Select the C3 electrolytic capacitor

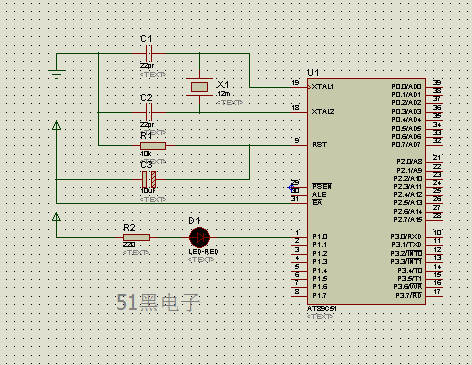[x=149, y=179]
